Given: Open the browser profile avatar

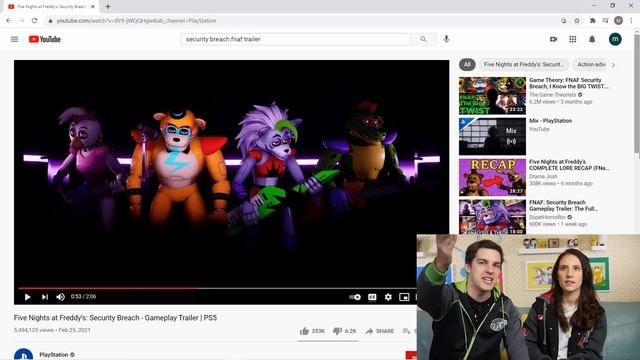Looking at the screenshot, I should point(618,20).
